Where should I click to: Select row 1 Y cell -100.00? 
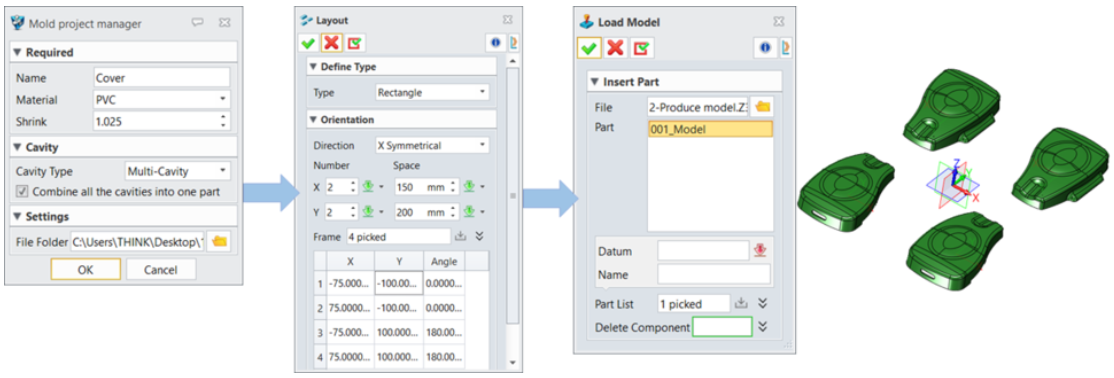tap(399, 284)
